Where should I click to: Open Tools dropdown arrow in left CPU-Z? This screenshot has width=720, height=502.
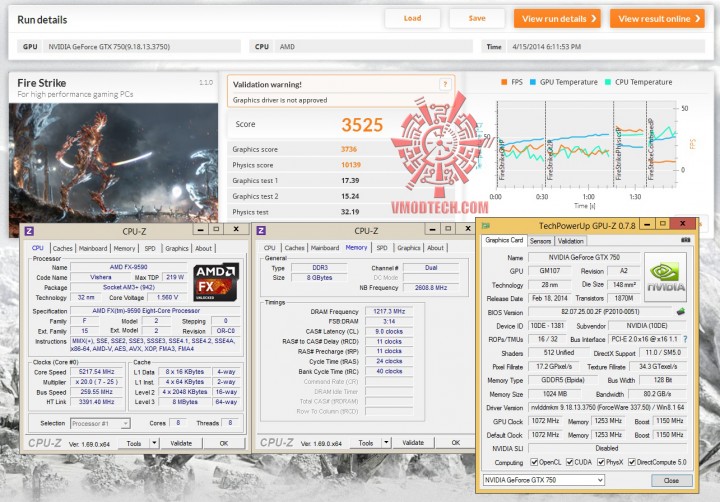(x=155, y=443)
